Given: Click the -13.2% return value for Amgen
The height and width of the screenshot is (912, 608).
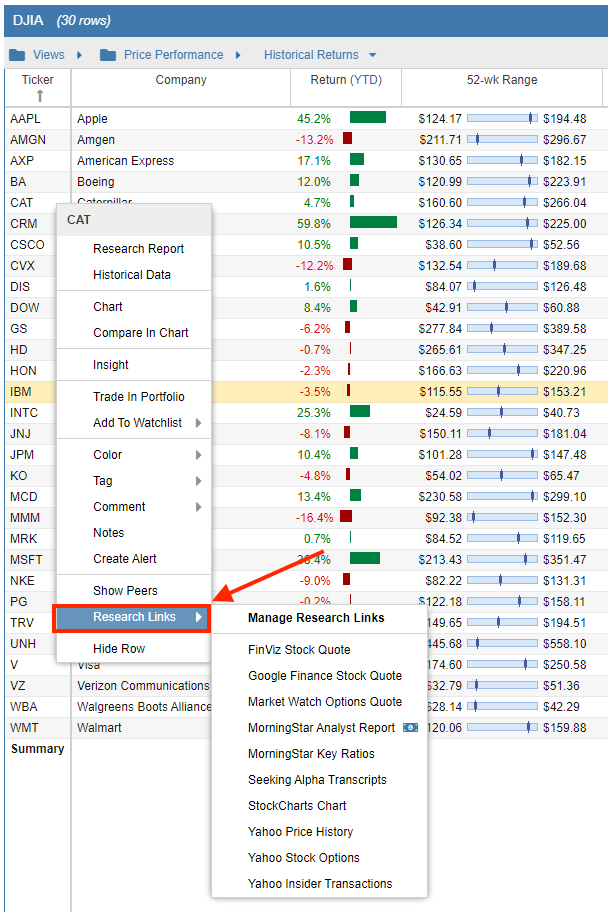Looking at the screenshot, I should click(x=314, y=140).
